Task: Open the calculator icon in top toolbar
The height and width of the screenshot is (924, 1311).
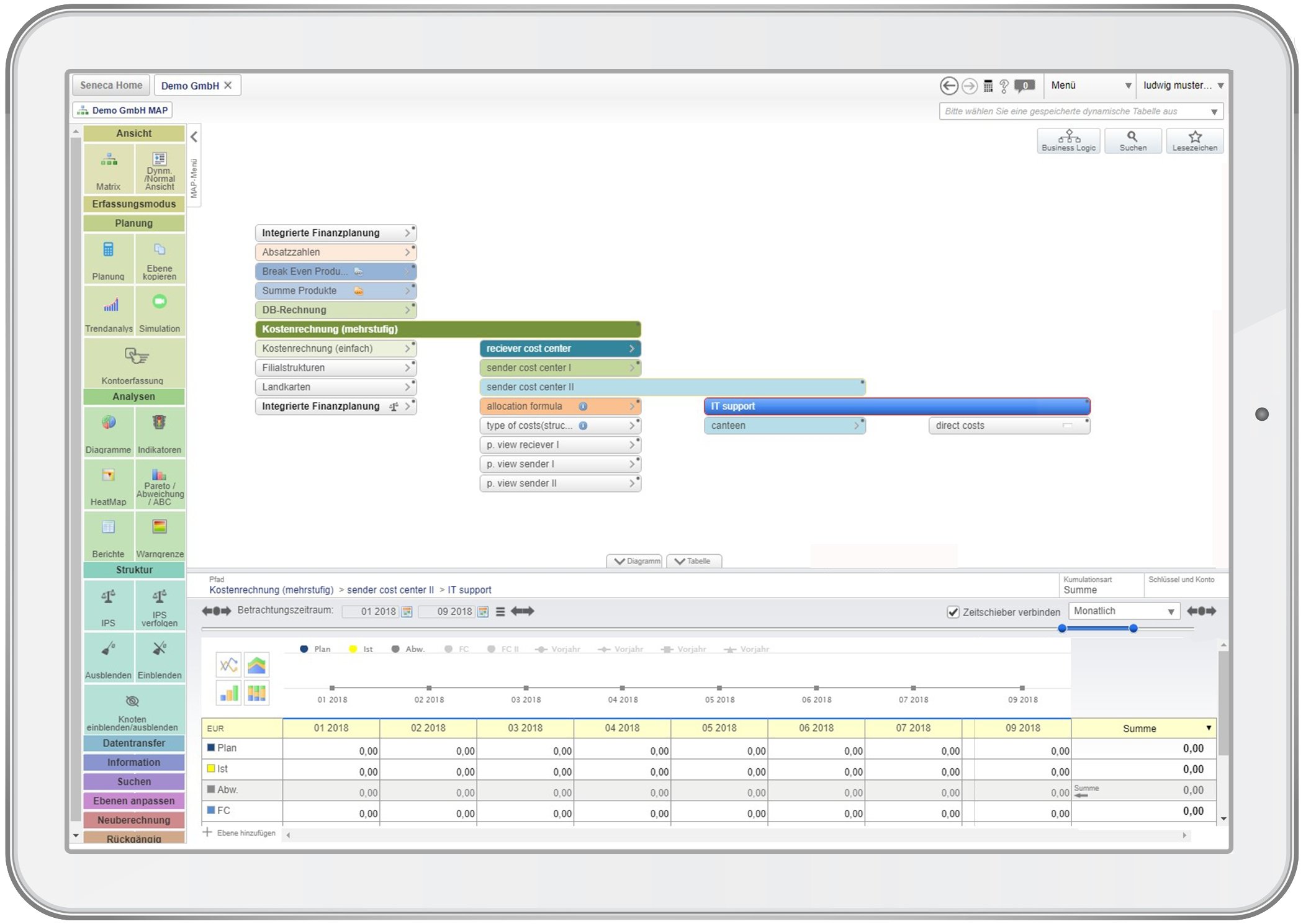Action: pos(988,86)
